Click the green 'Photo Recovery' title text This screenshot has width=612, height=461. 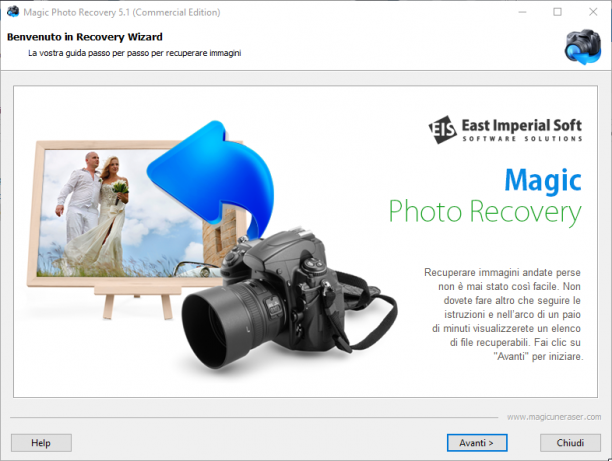click(x=485, y=212)
